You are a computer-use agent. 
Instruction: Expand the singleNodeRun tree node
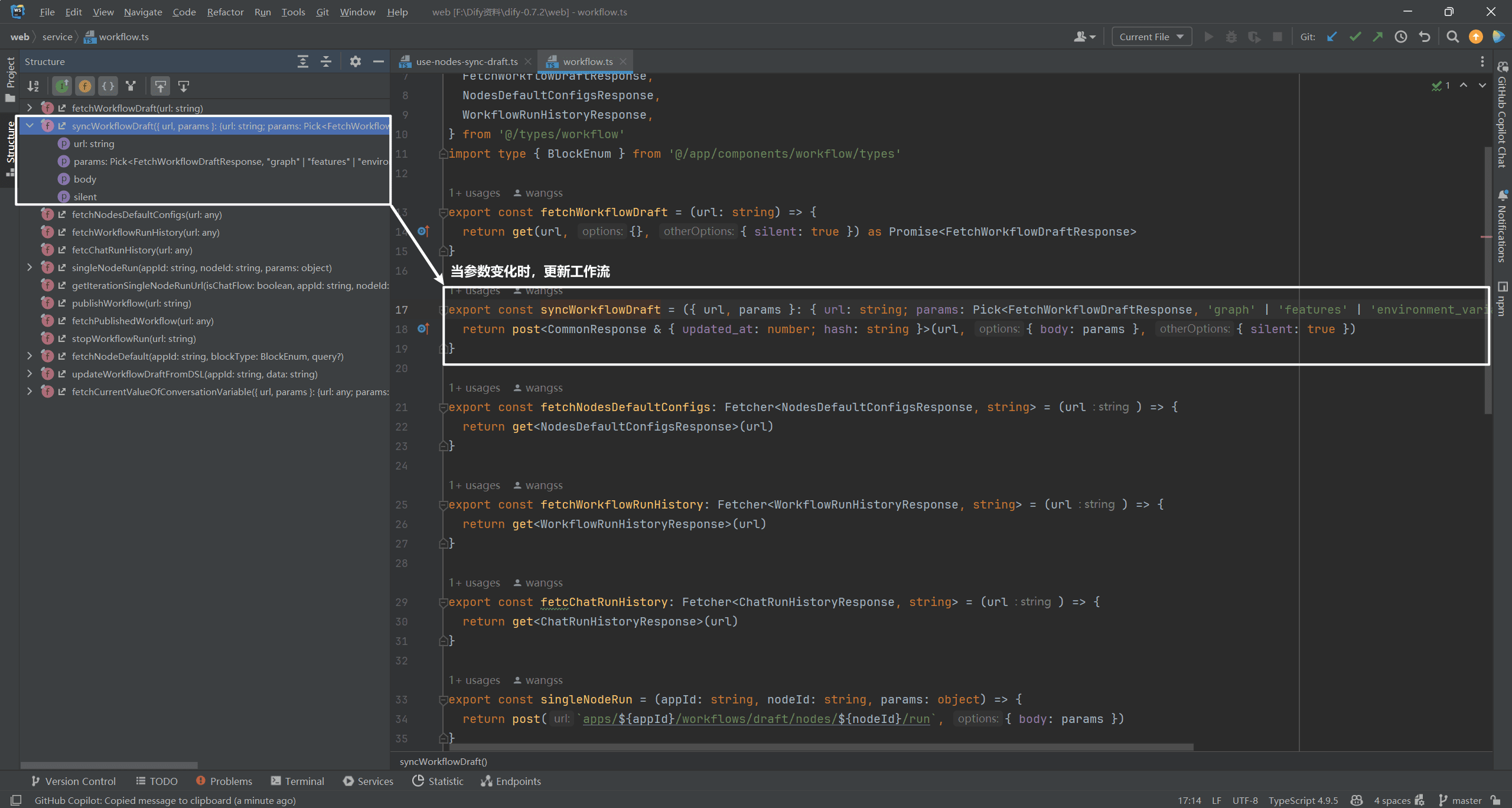(x=30, y=268)
